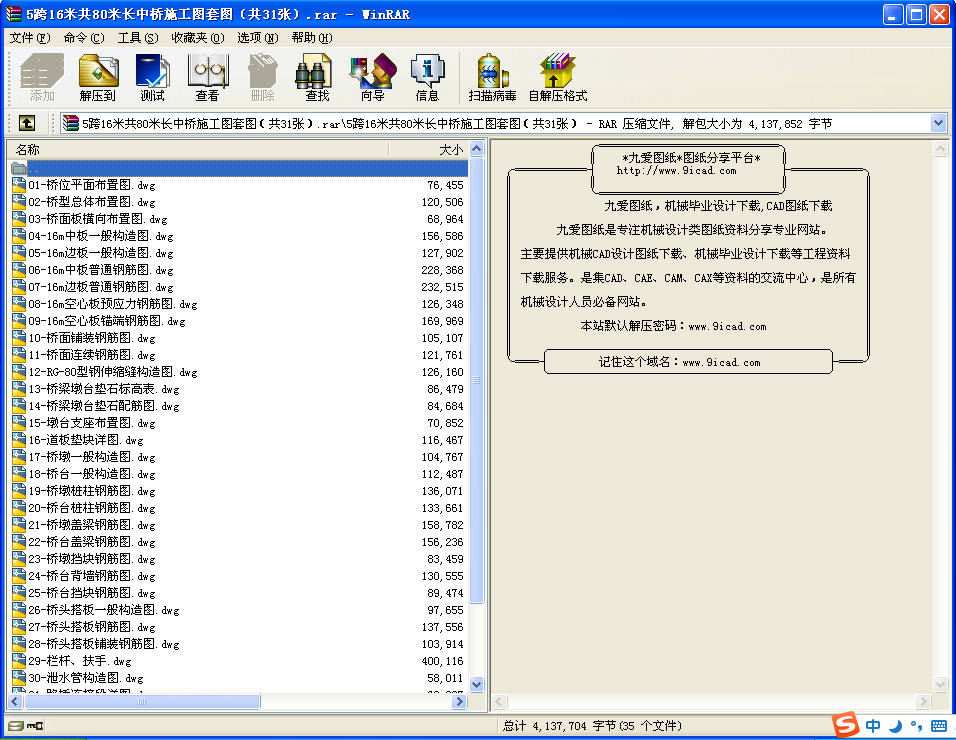Open the 工具 (Tools) menu
956x740 pixels.
click(x=137, y=38)
